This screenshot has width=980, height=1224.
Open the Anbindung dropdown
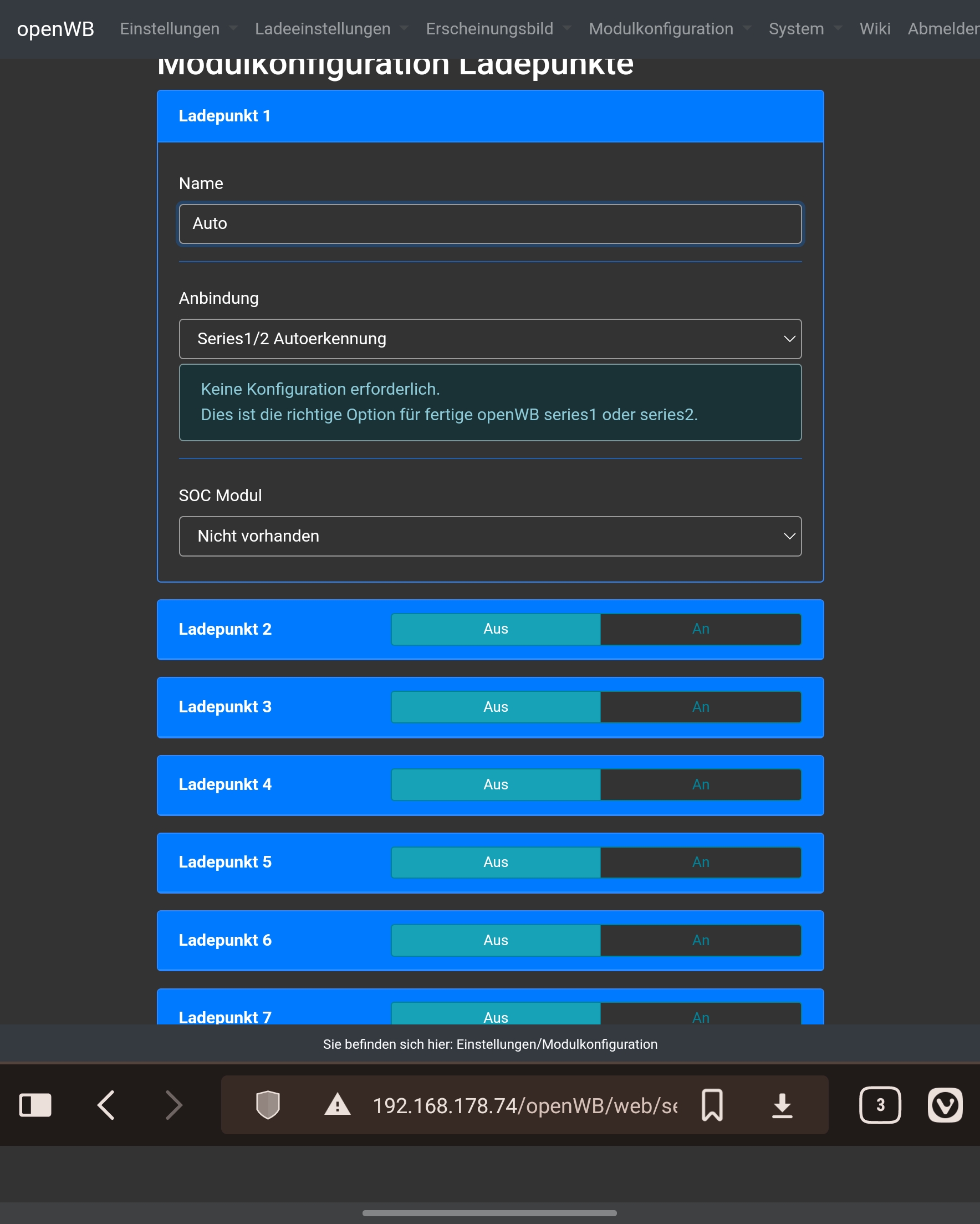[490, 339]
